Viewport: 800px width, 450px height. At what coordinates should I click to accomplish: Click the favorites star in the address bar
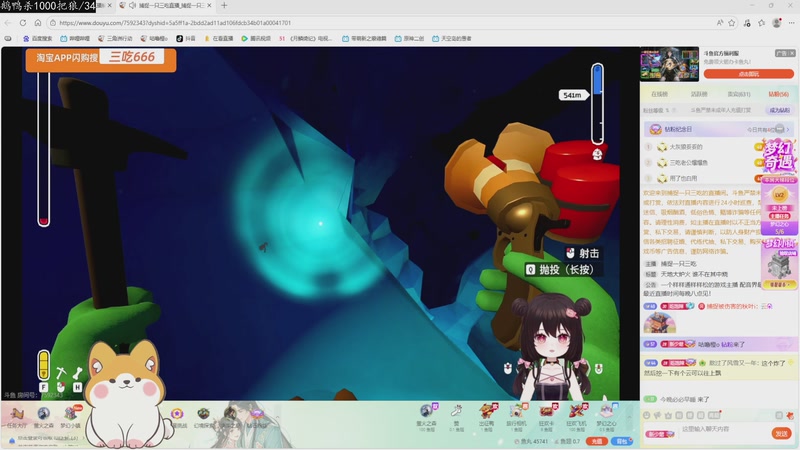coord(732,23)
